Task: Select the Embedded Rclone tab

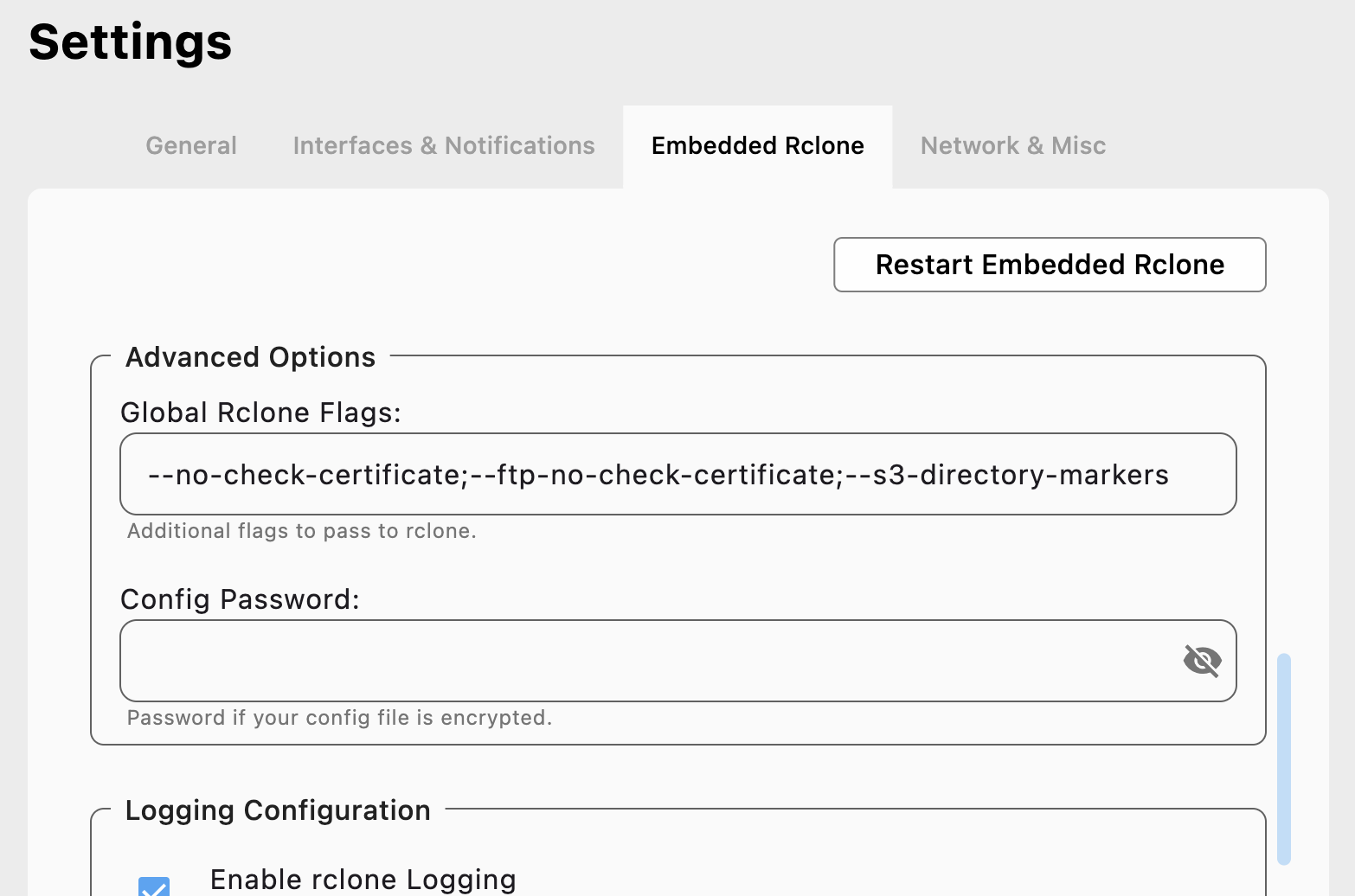Action: tap(757, 145)
